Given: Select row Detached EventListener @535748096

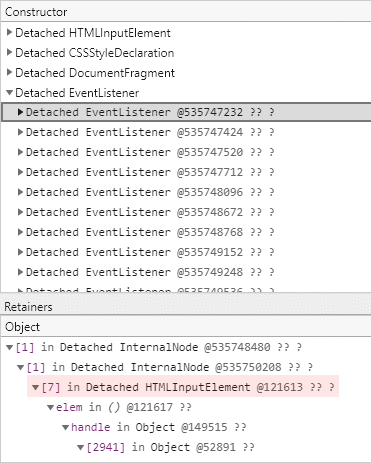Looking at the screenshot, I should pyautogui.click(x=186, y=192).
